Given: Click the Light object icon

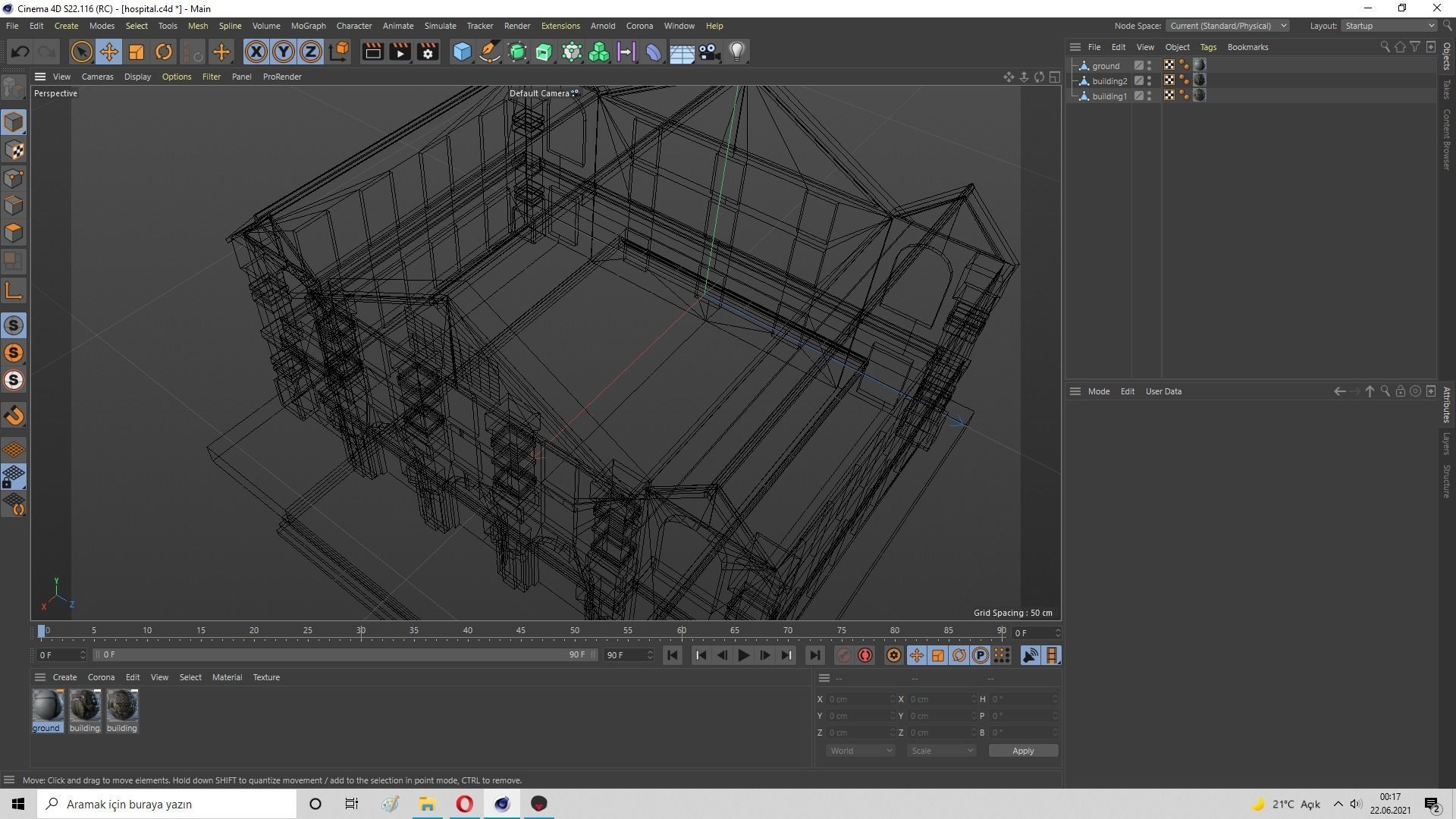Looking at the screenshot, I should [736, 52].
